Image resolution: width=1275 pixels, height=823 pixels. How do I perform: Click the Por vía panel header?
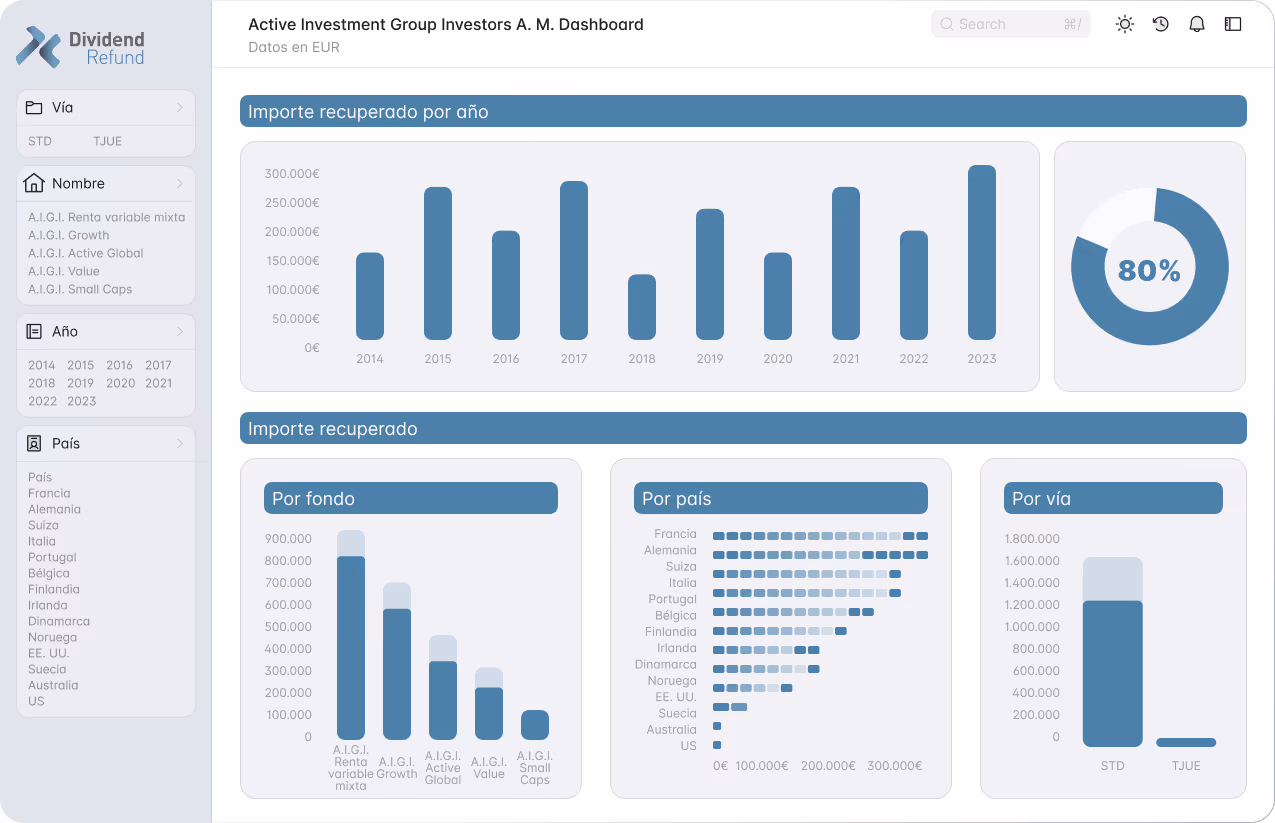(x=1113, y=498)
